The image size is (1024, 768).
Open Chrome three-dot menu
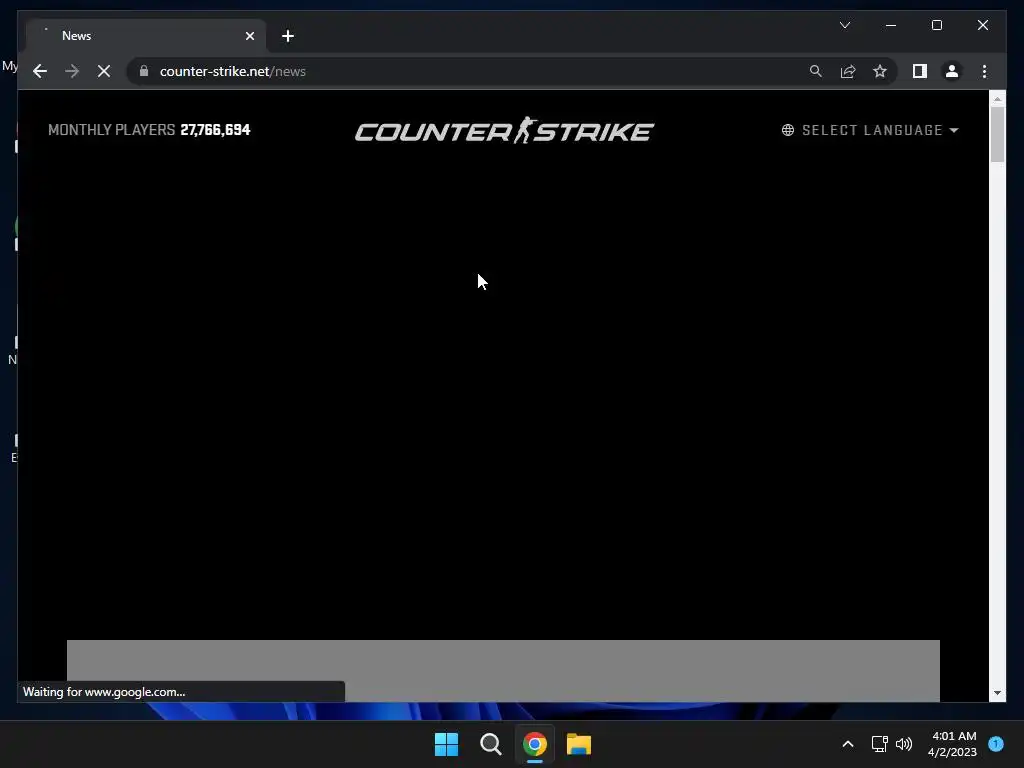(x=984, y=71)
